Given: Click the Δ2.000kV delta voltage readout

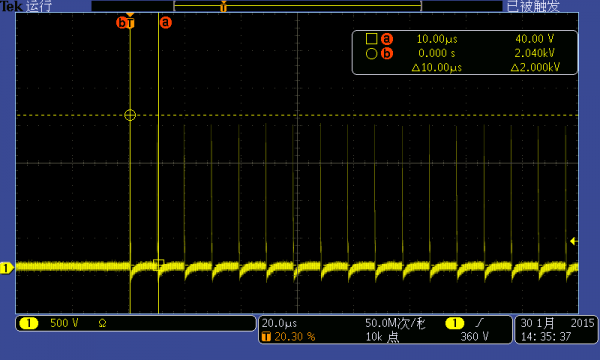Looking at the screenshot, I should pyautogui.click(x=535, y=68).
